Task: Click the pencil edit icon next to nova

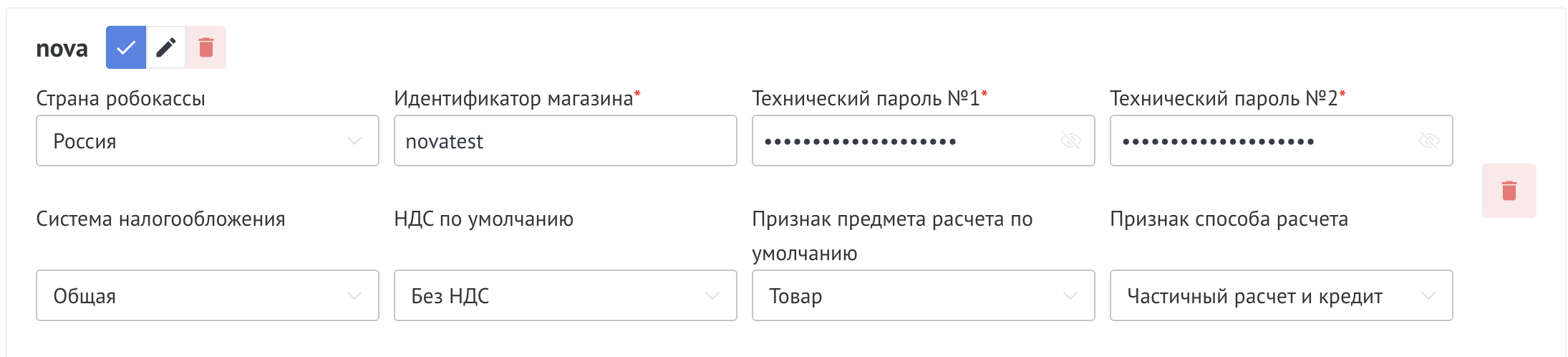Action: coord(166,48)
